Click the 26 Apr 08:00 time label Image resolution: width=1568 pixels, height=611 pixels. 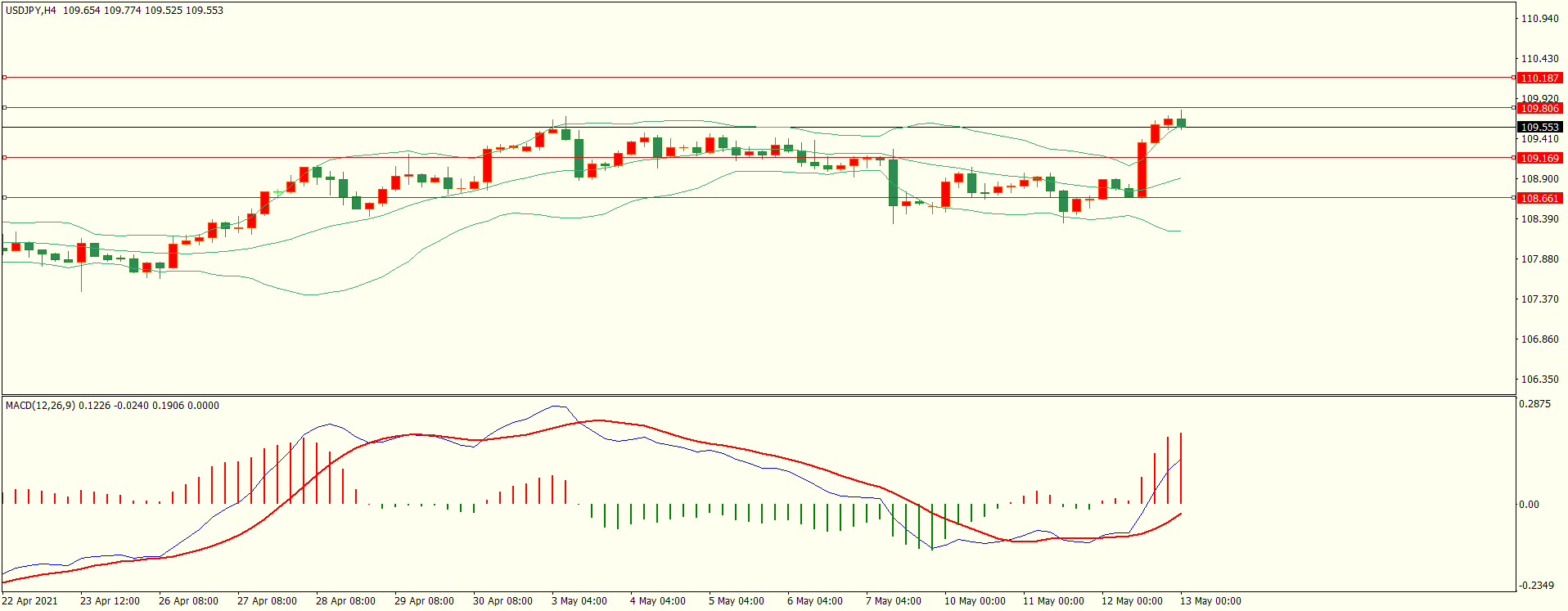(x=188, y=601)
